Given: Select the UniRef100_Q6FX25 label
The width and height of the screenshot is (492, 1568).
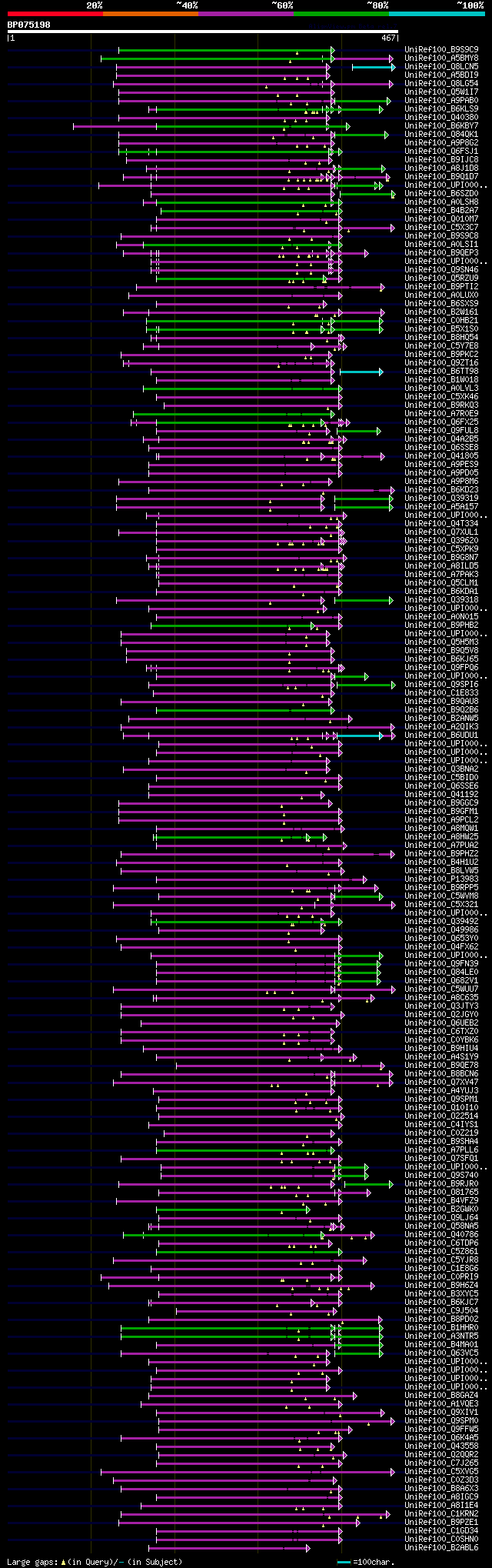Looking at the screenshot, I should pos(441,422).
